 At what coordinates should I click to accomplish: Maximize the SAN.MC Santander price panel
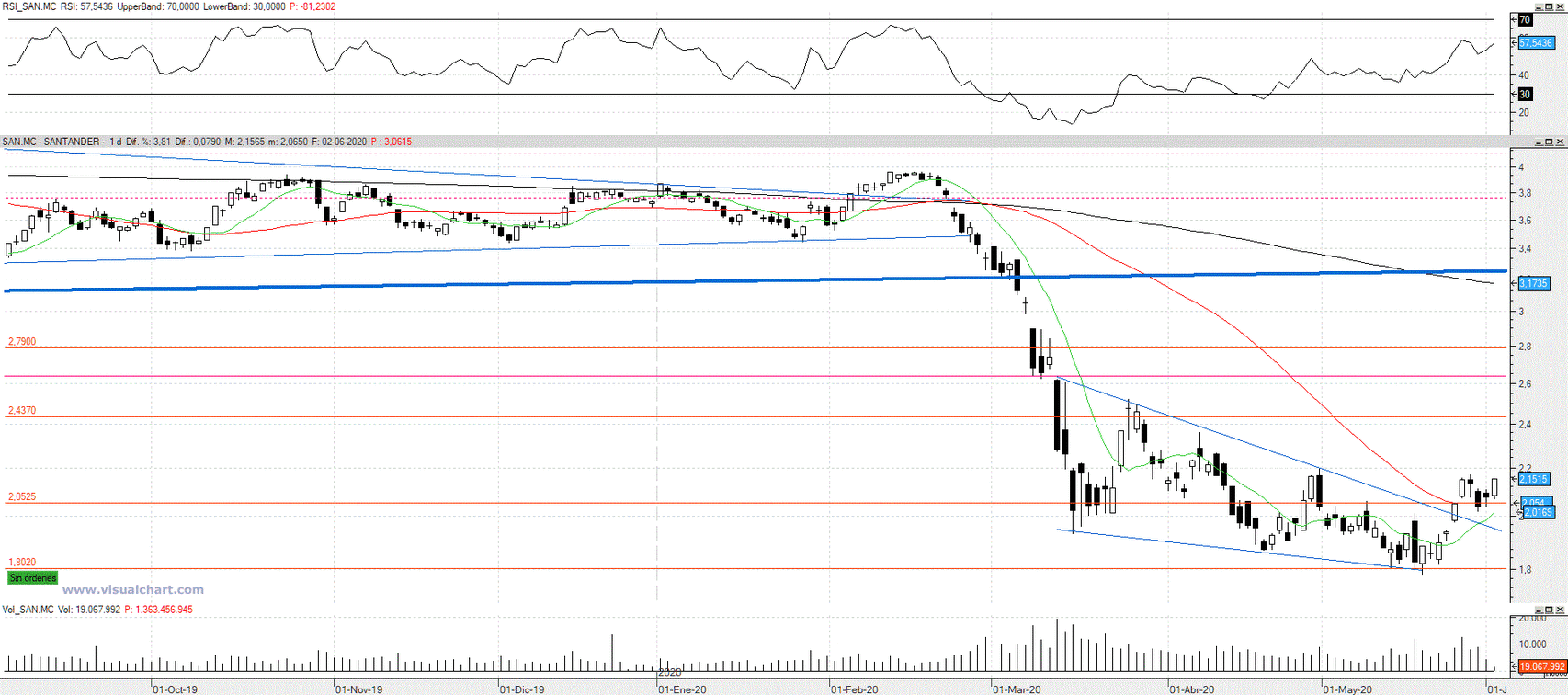1551,142
